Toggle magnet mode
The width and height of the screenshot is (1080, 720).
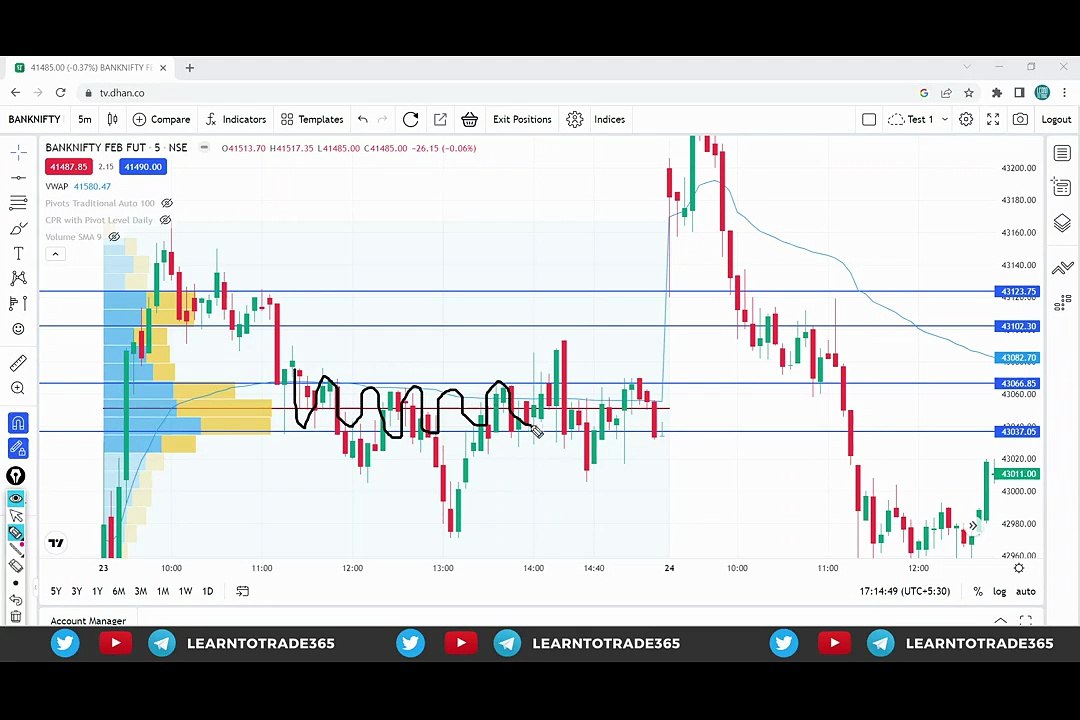pyautogui.click(x=18, y=422)
